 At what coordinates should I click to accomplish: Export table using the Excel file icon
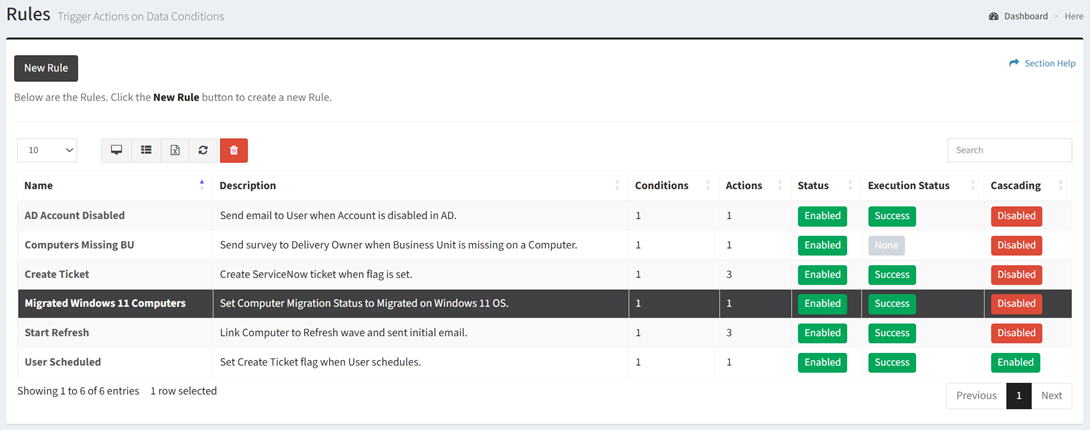(x=175, y=150)
